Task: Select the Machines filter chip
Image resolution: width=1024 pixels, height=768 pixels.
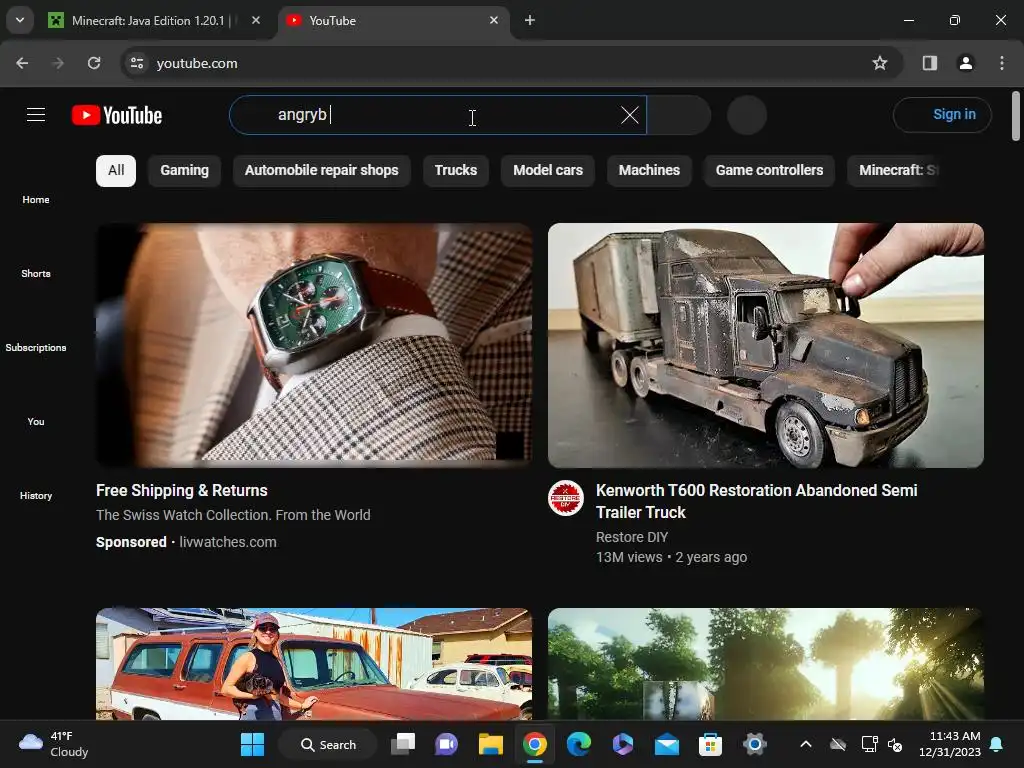Action: pyautogui.click(x=649, y=170)
